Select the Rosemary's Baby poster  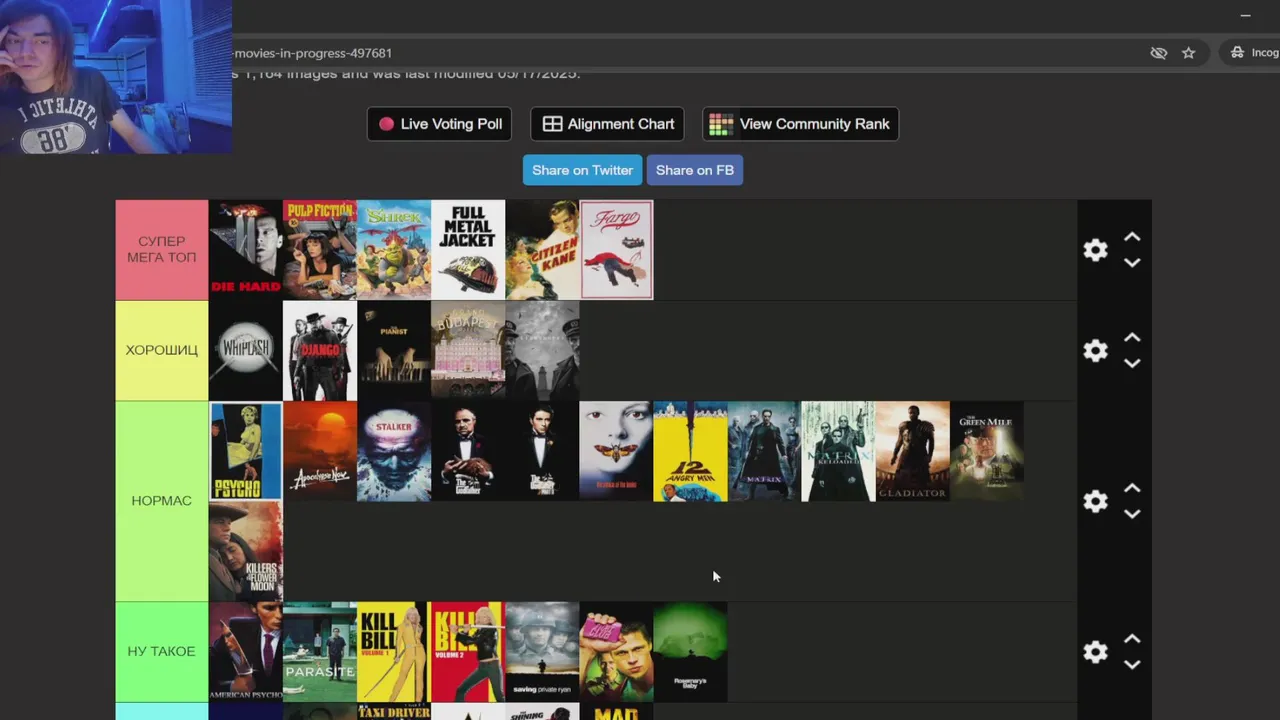click(x=690, y=652)
